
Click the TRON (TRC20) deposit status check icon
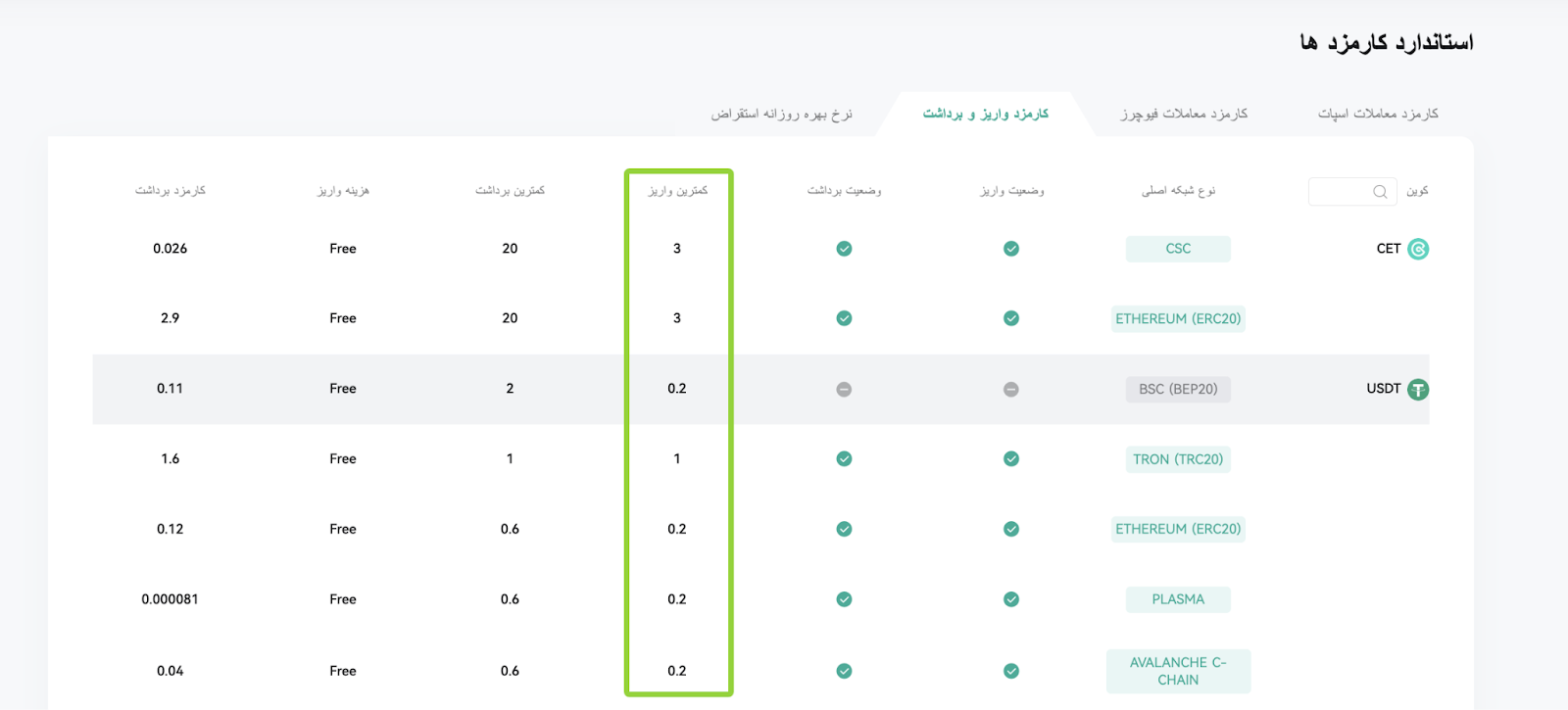(1011, 459)
